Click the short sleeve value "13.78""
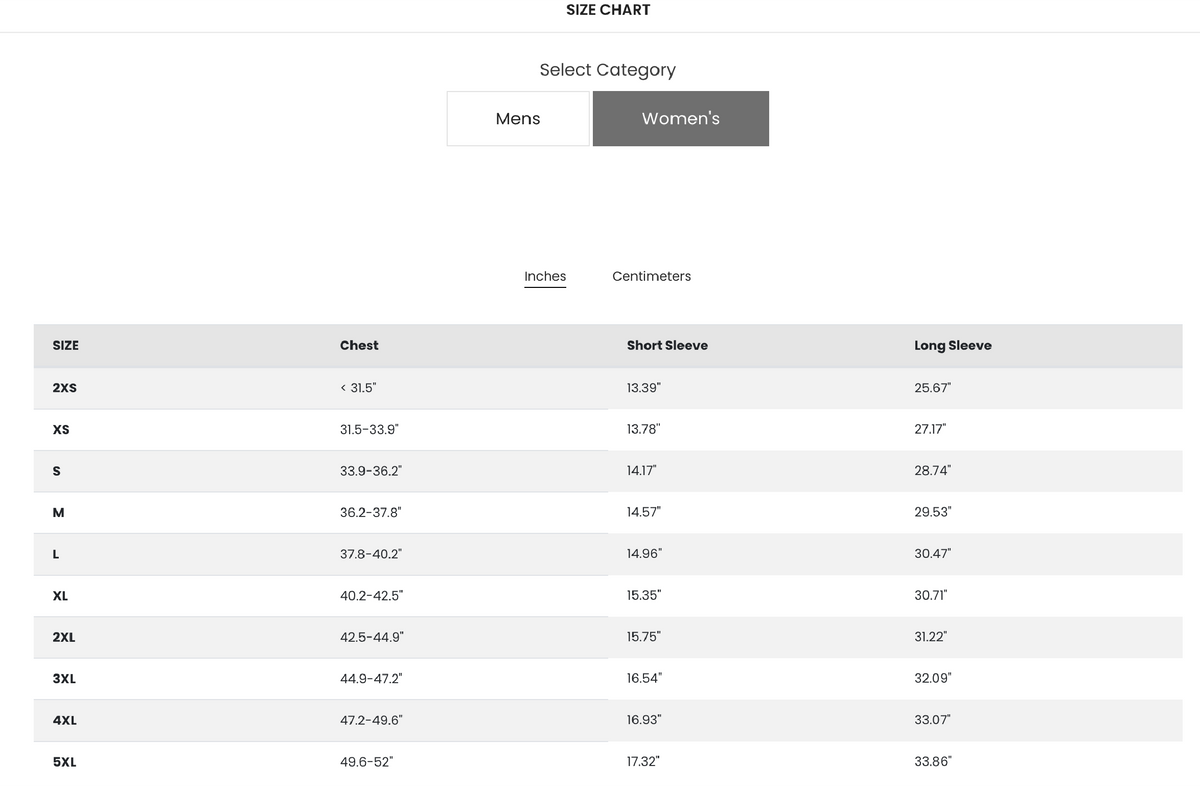 (644, 429)
